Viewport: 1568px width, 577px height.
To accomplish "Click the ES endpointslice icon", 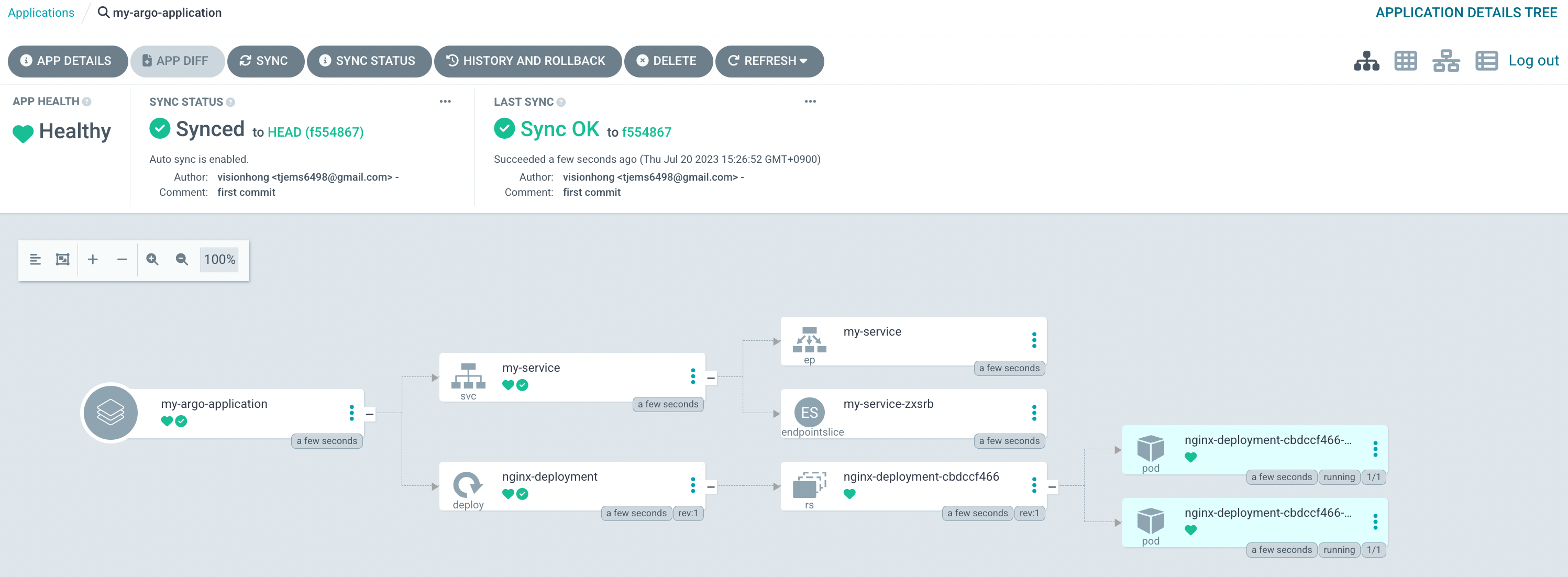I will click(x=809, y=413).
